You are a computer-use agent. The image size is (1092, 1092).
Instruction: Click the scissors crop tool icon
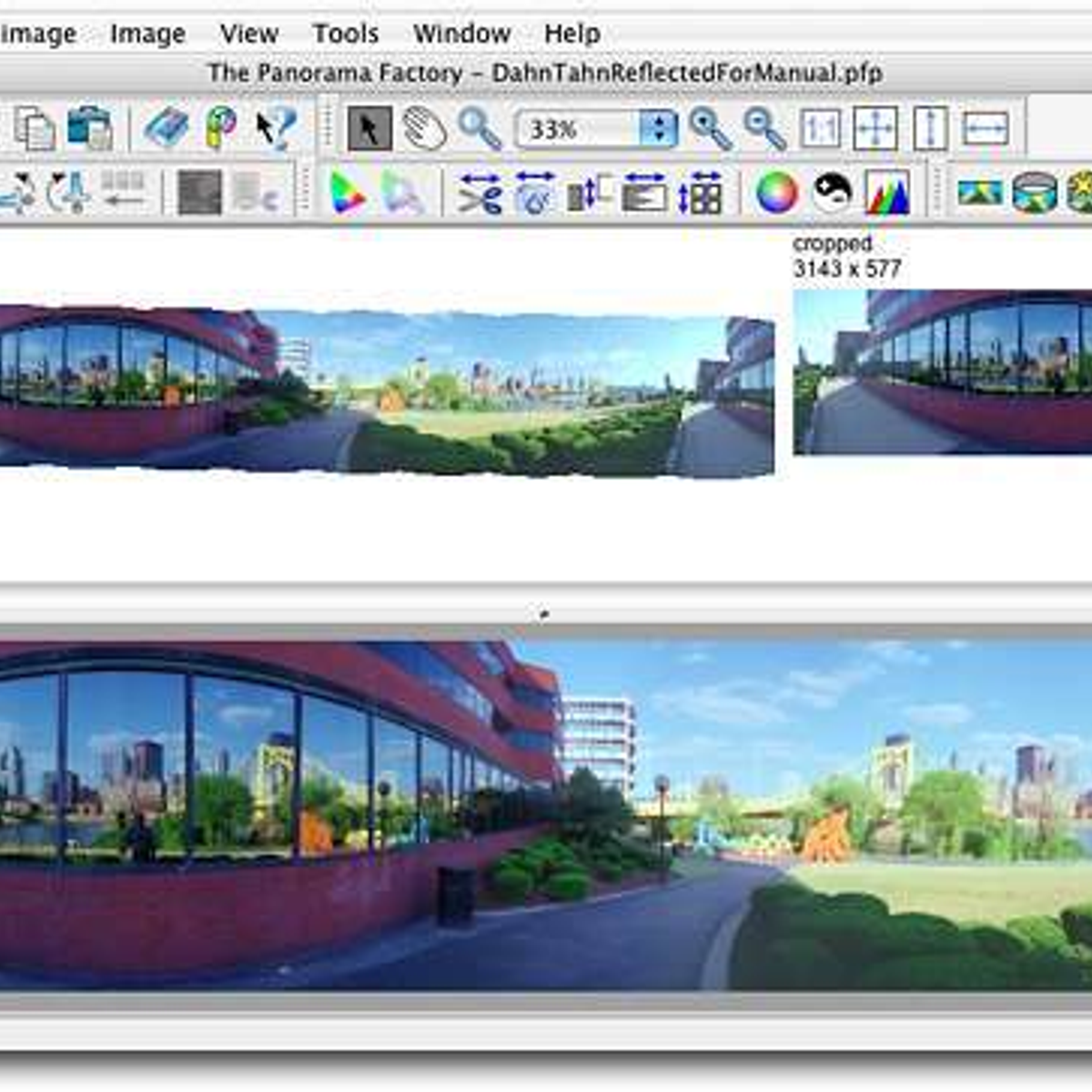[480, 193]
